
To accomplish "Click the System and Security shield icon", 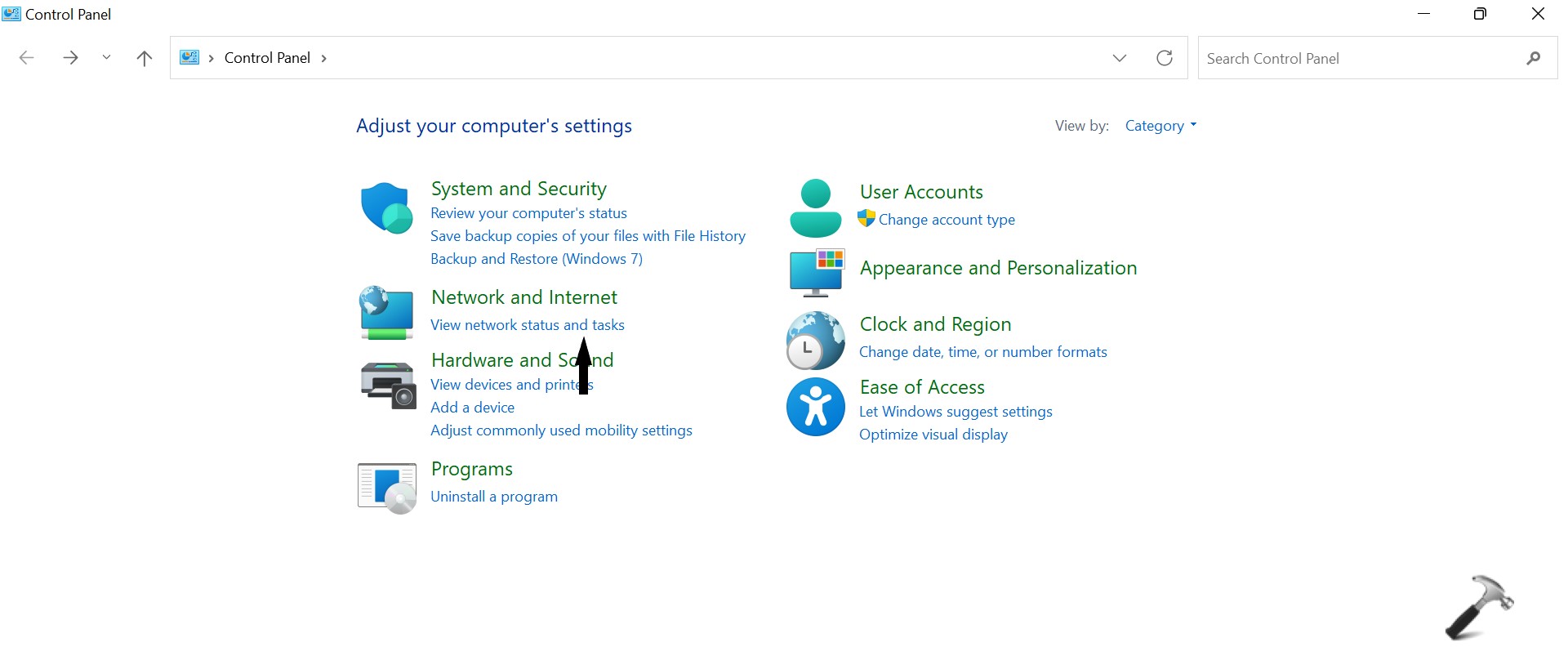I will pos(386,208).
